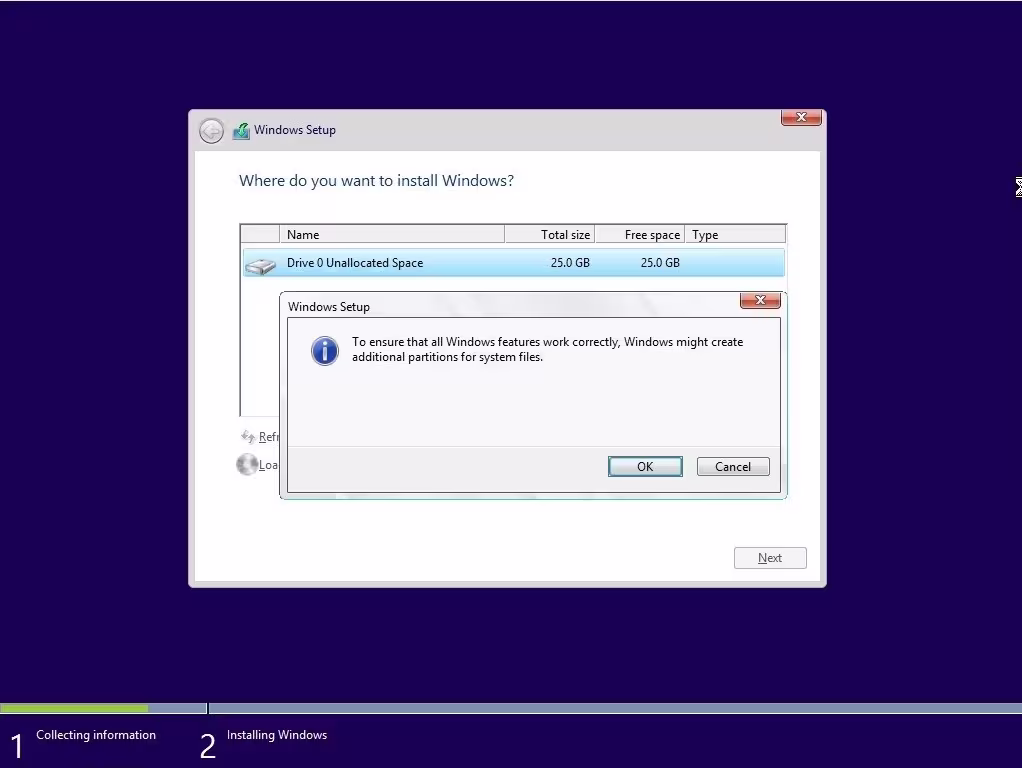1022x768 pixels.
Task: Click the heading Where do you want to install Windows
Action: pos(376,181)
